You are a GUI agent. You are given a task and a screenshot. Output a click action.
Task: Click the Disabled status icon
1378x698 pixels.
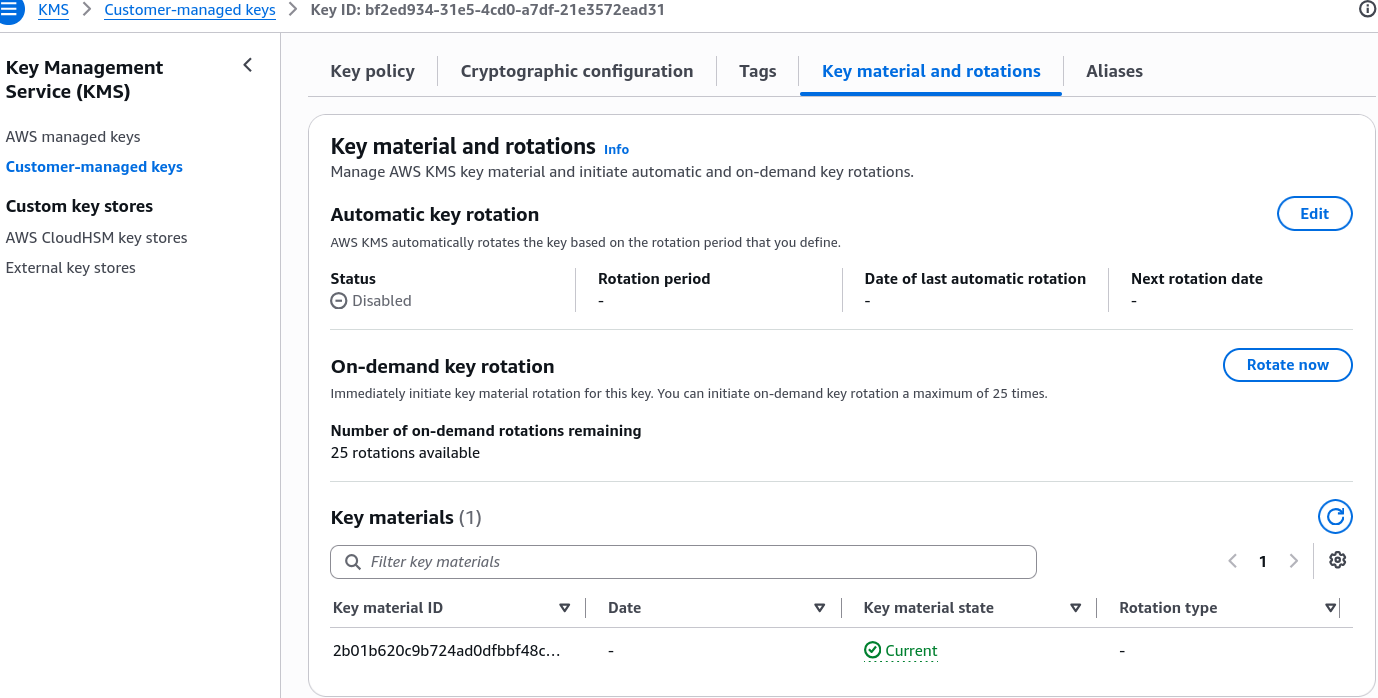coord(339,300)
